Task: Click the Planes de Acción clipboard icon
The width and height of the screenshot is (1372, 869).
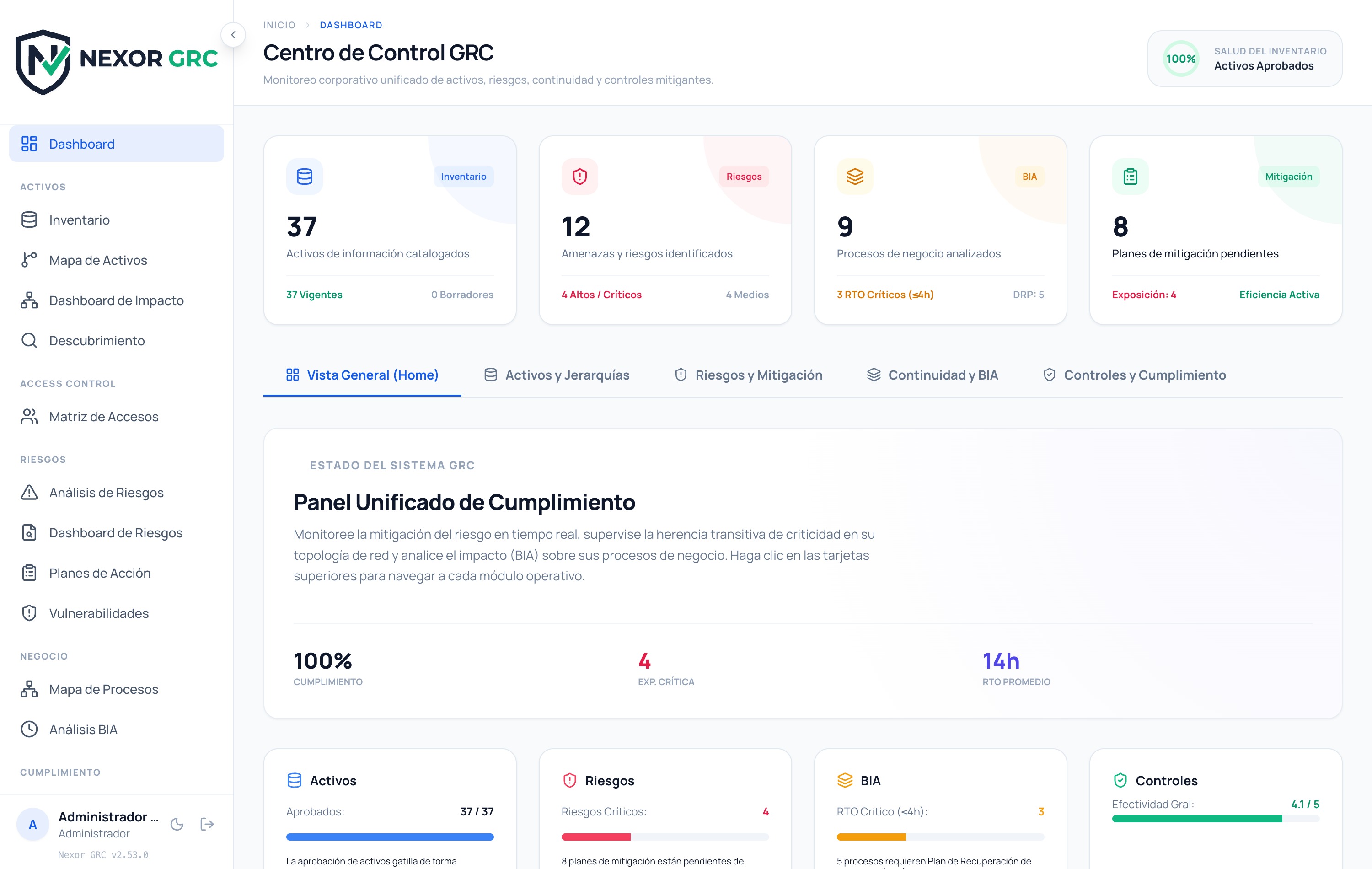Action: (x=29, y=573)
